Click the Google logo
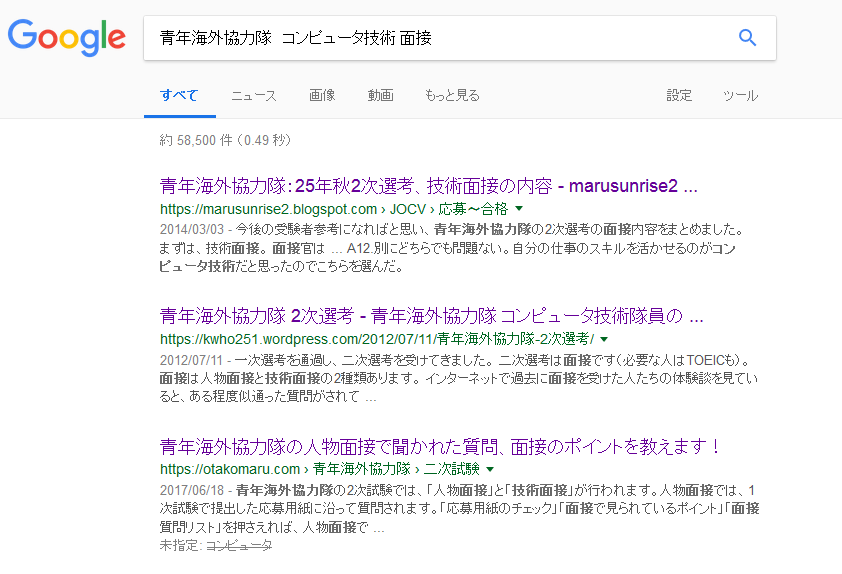Screen dimensions: 842x574 pos(67,38)
